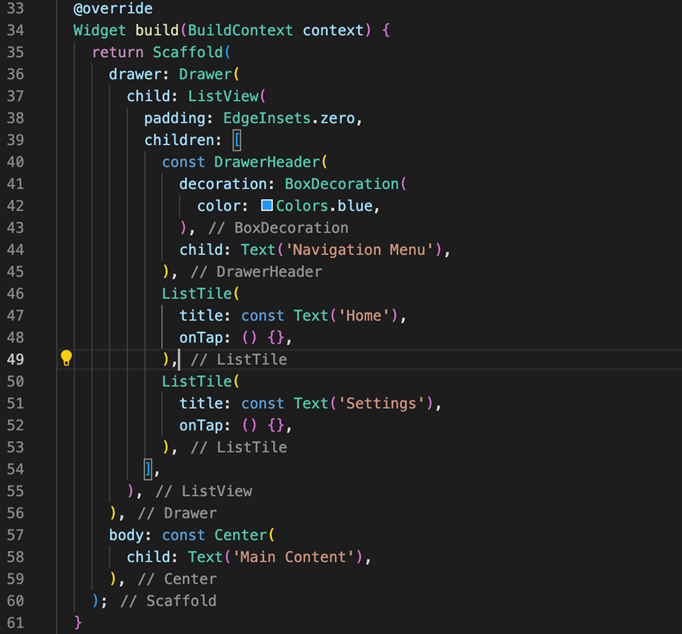Click 'DrawerHeader' constructor on line 40
The image size is (682, 634).
267,162
